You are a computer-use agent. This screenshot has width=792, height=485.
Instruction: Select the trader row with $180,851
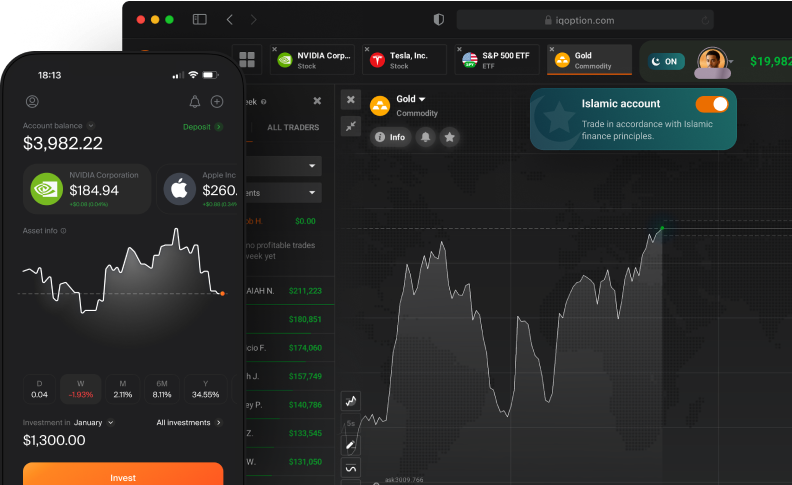coord(289,319)
